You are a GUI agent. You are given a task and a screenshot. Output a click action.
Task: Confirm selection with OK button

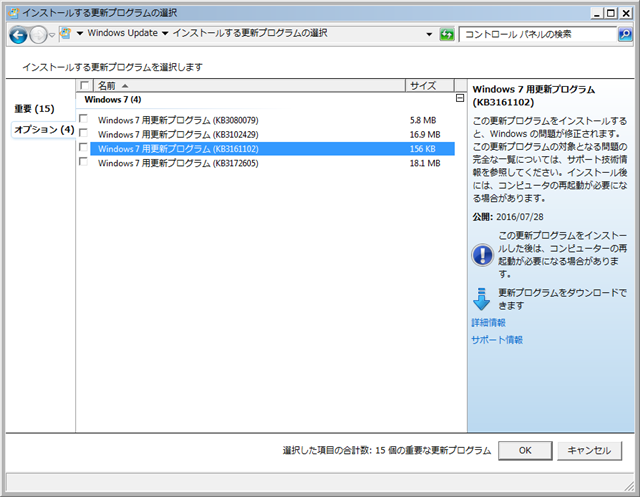(x=525, y=450)
